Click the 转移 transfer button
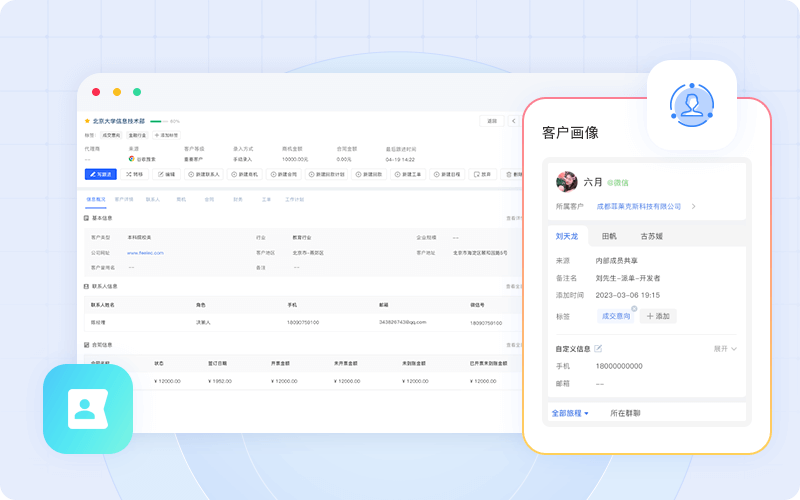The height and width of the screenshot is (500, 800). pyautogui.click(x=134, y=174)
